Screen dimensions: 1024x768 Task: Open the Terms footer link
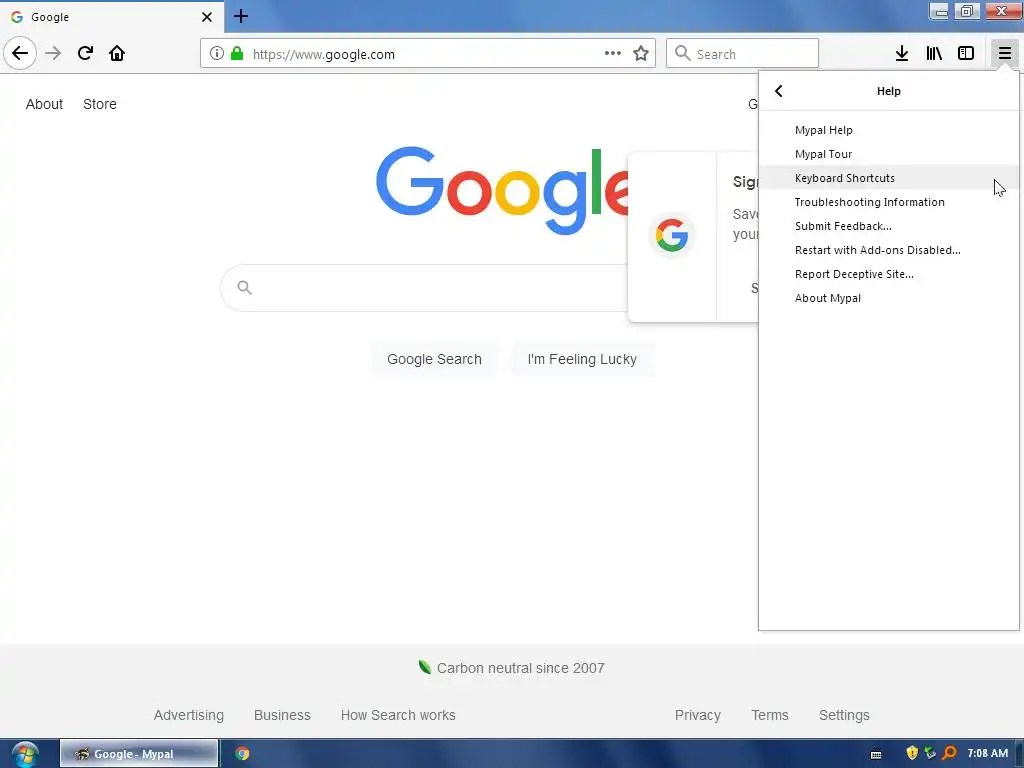[x=770, y=715]
